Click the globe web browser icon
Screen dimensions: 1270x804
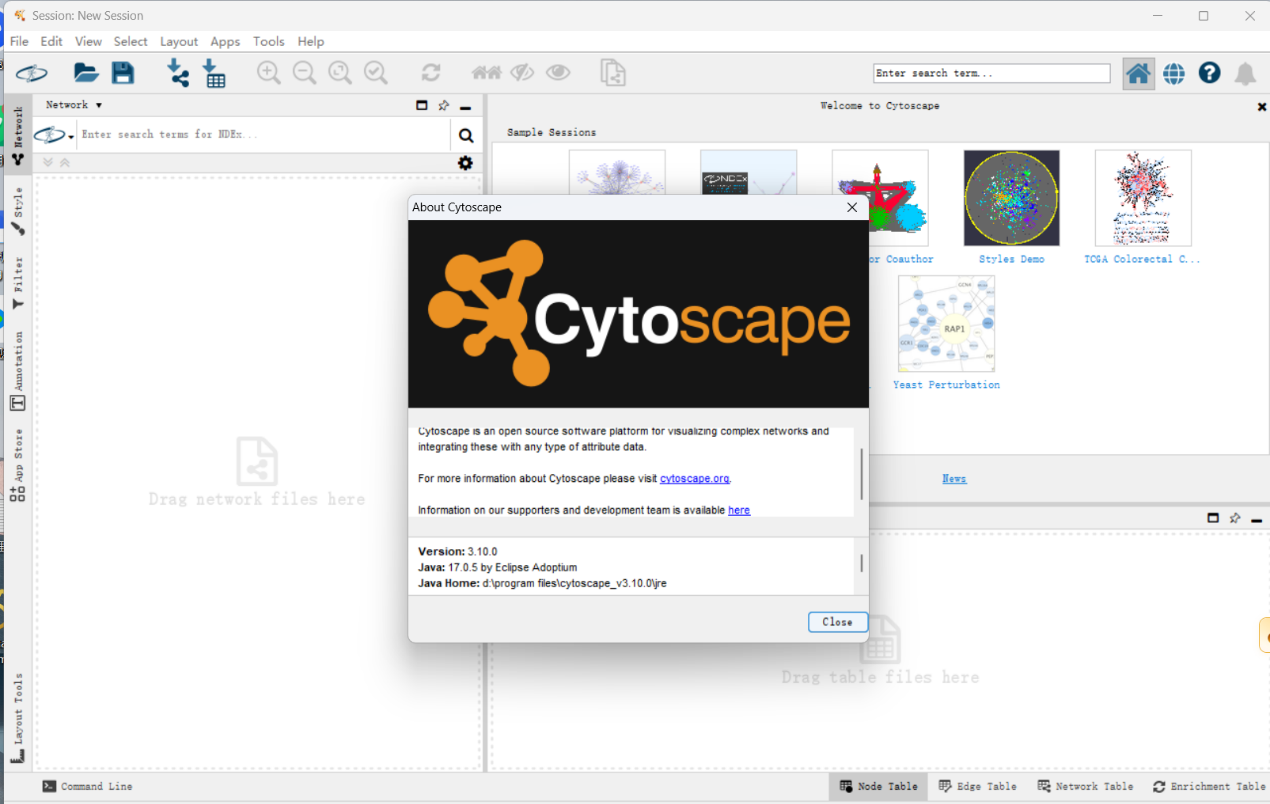pos(1174,73)
